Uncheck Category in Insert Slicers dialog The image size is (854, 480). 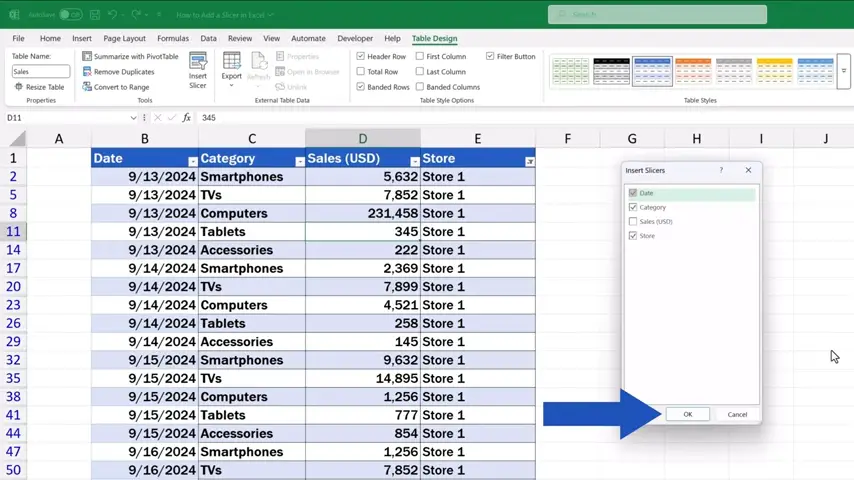[x=633, y=207]
